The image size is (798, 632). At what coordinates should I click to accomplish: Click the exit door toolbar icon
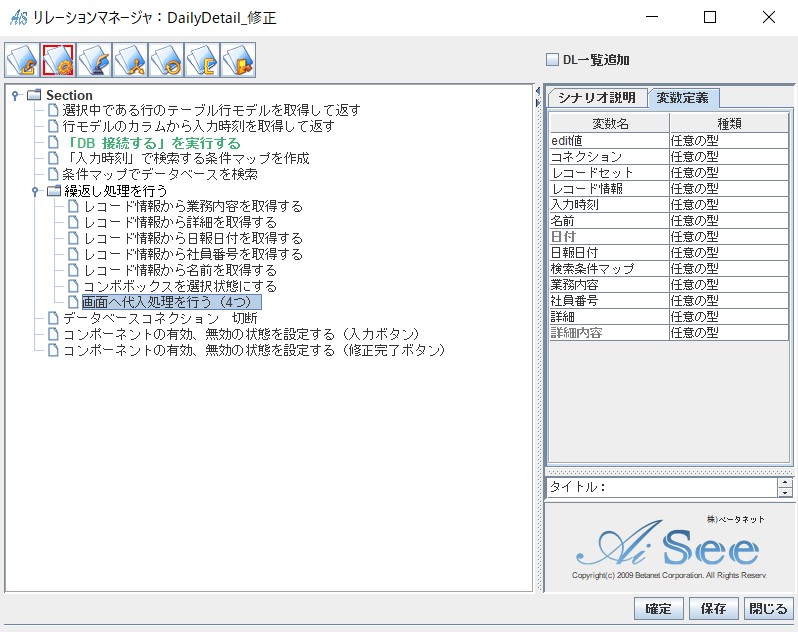coord(238,60)
